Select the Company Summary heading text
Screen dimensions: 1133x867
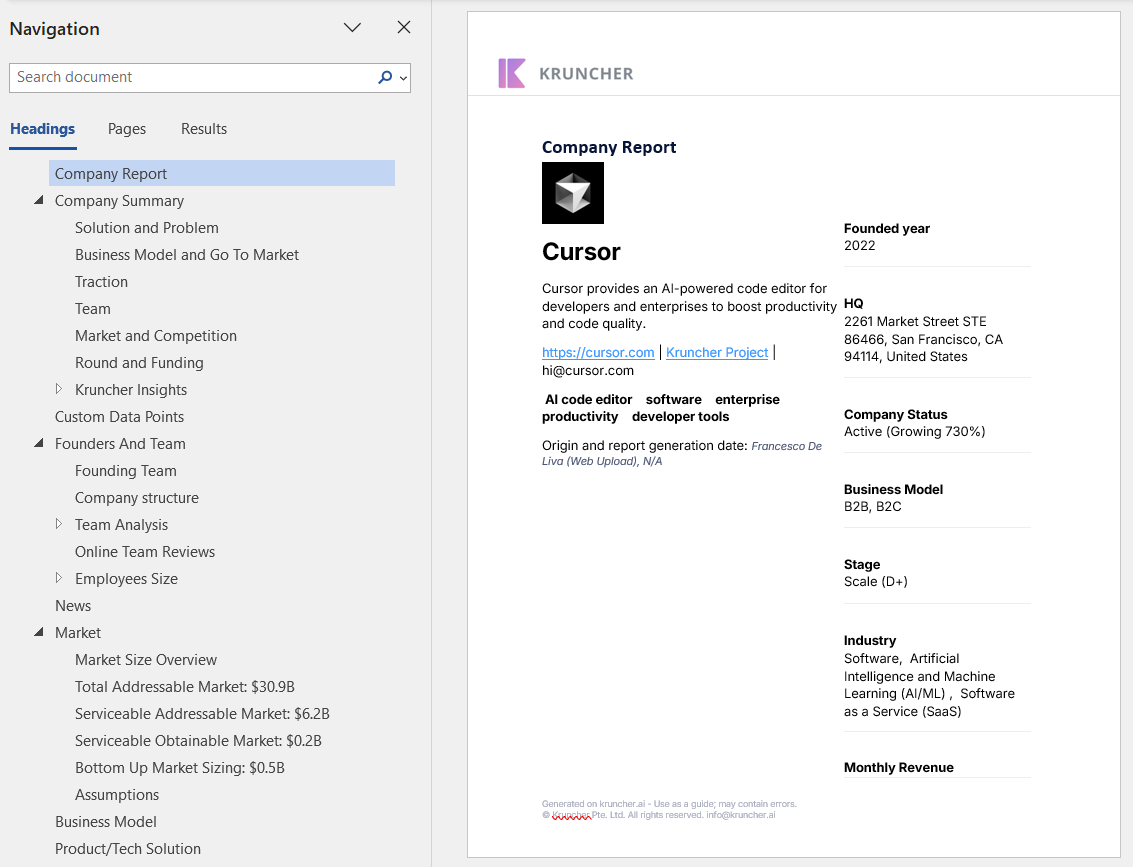[x=119, y=200]
